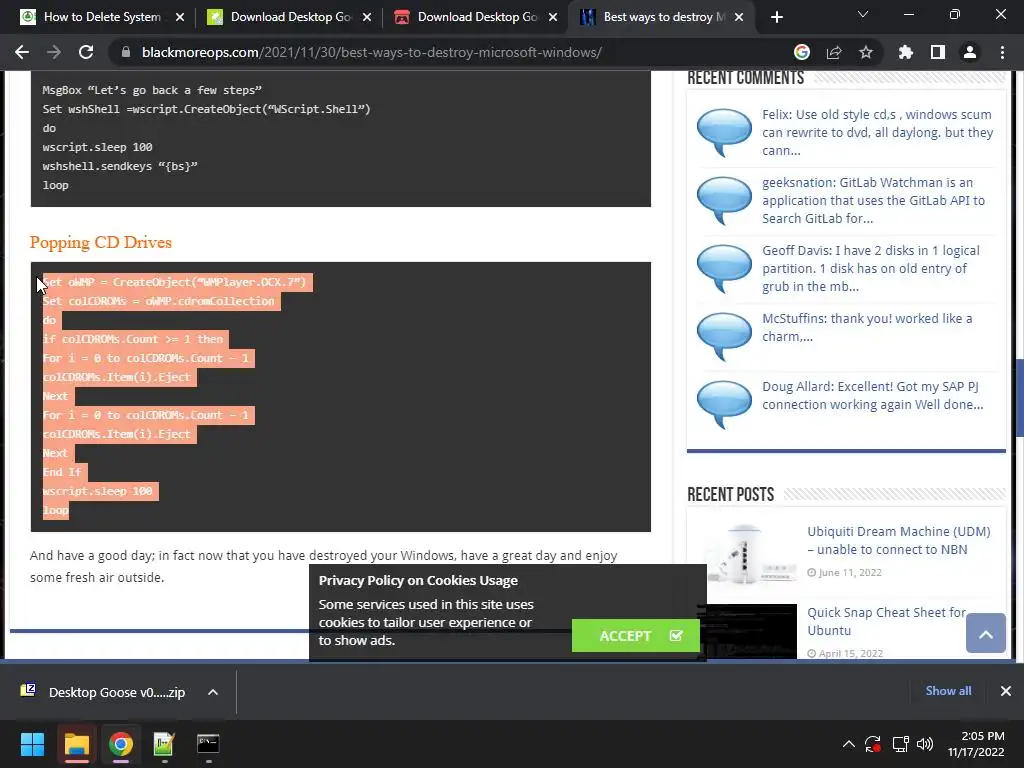Image resolution: width=1024 pixels, height=768 pixels.
Task: Click wshshell.sendkeys line in code block
Action: 120,166
